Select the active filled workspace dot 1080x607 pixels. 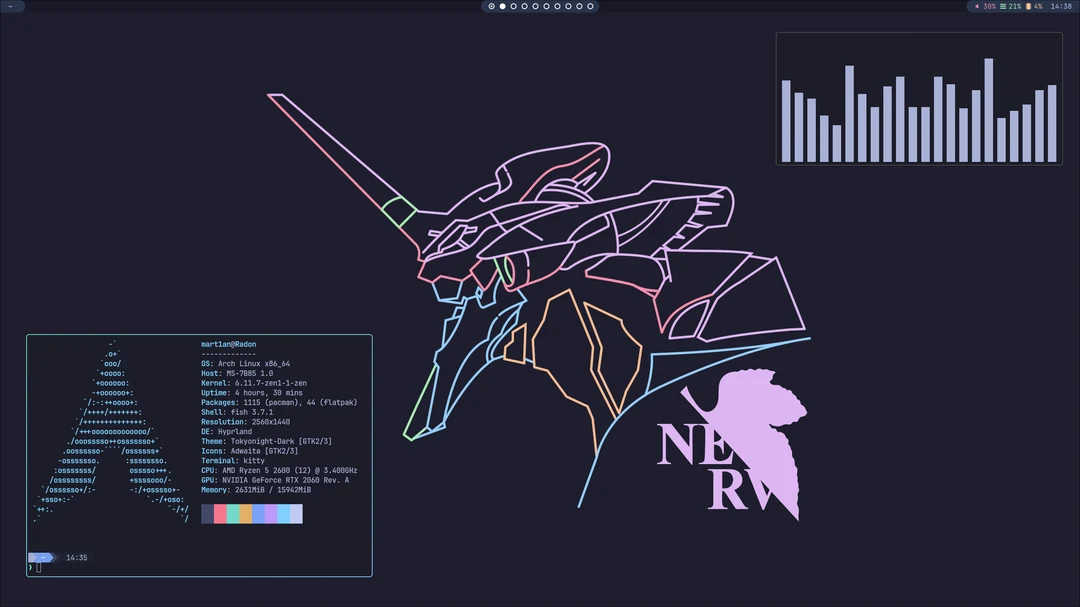(502, 6)
